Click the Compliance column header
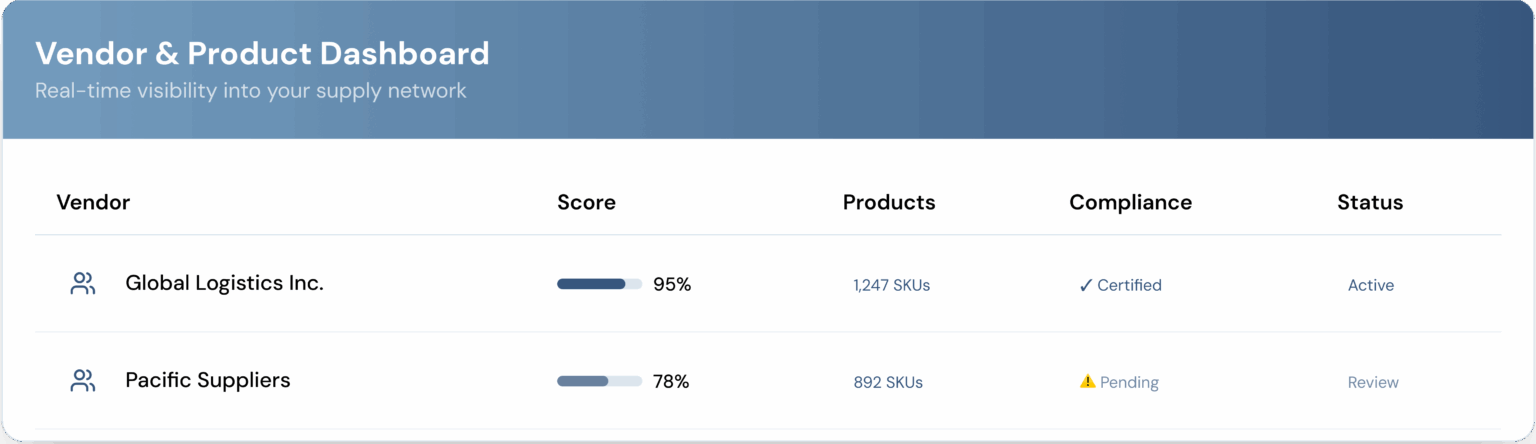The width and height of the screenshot is (1536, 444). click(x=1130, y=202)
